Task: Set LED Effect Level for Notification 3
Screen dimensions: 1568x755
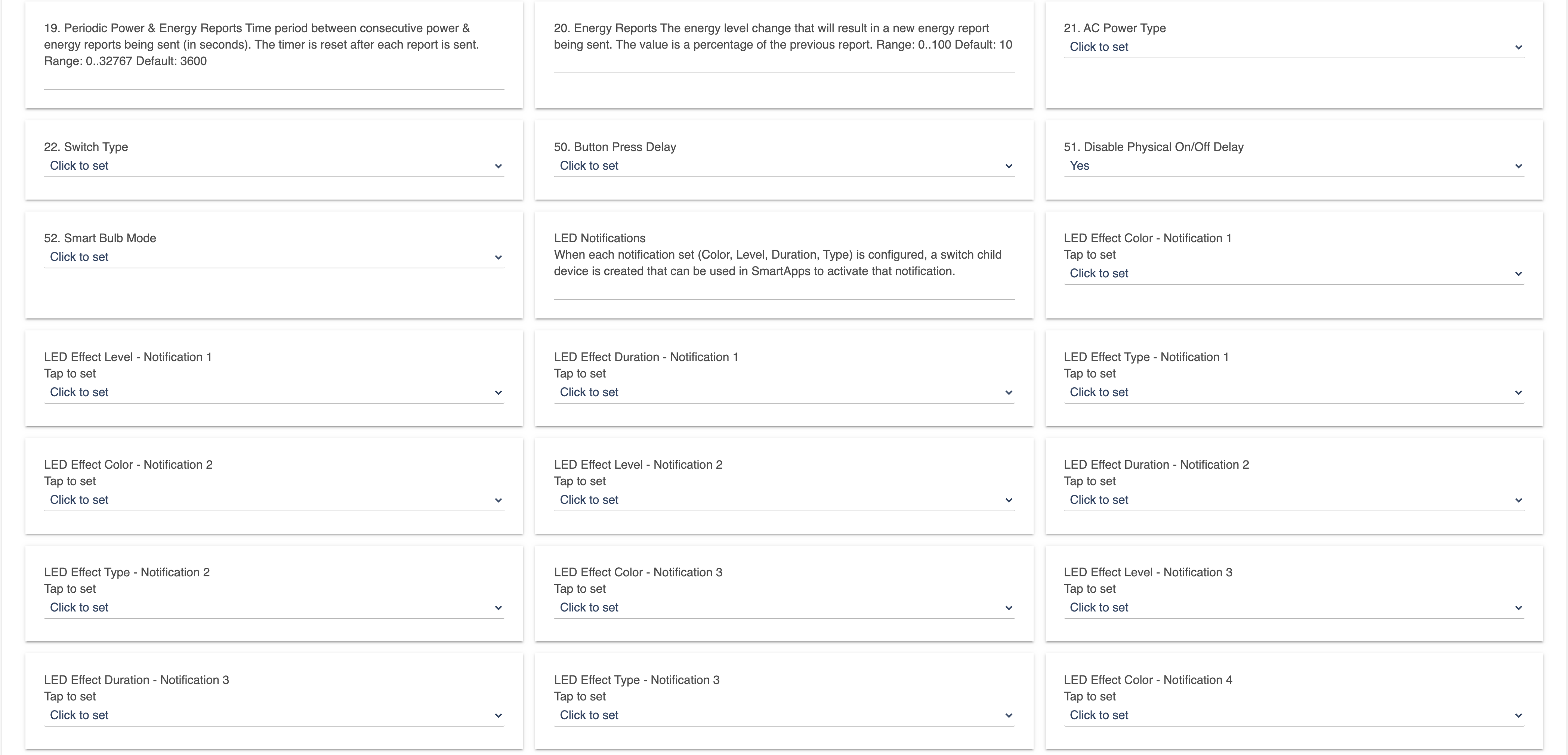Action: tap(1293, 608)
